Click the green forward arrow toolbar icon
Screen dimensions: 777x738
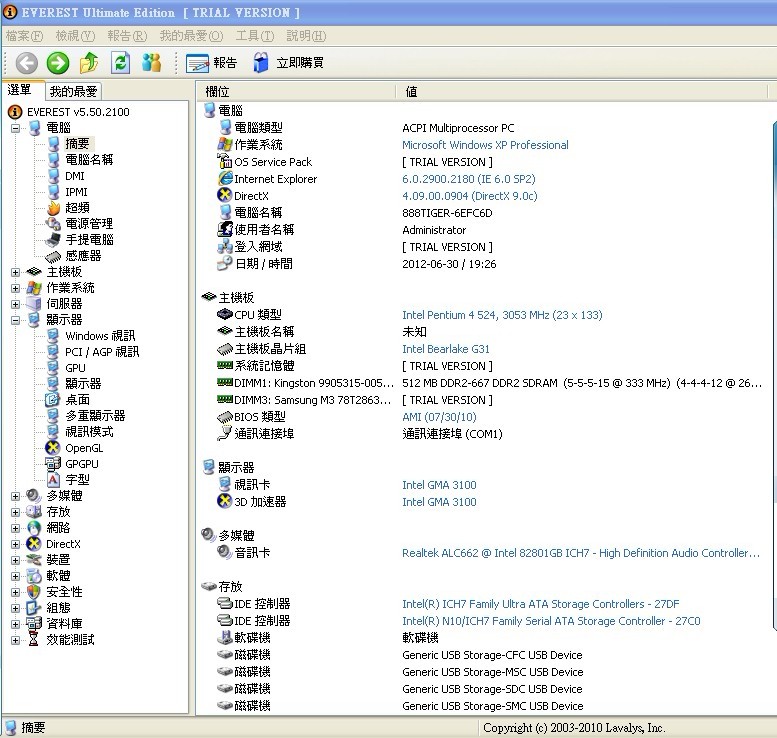pyautogui.click(x=58, y=63)
